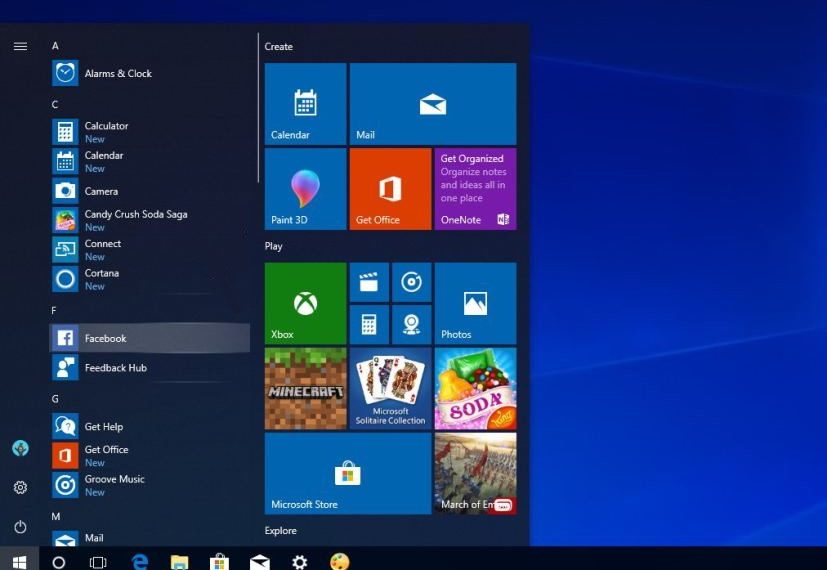
Task: Open the Microsoft Solitaire Collection tile
Action: [390, 388]
